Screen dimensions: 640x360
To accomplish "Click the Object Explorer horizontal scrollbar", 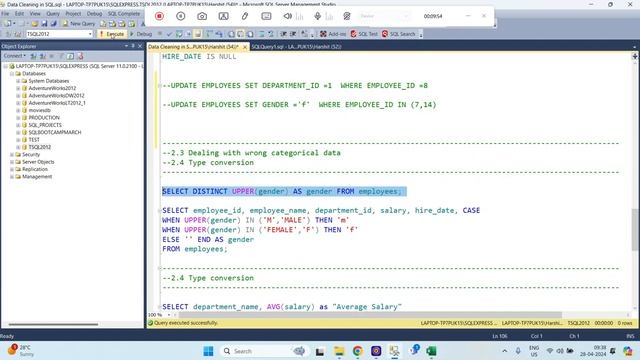I will coord(53,324).
